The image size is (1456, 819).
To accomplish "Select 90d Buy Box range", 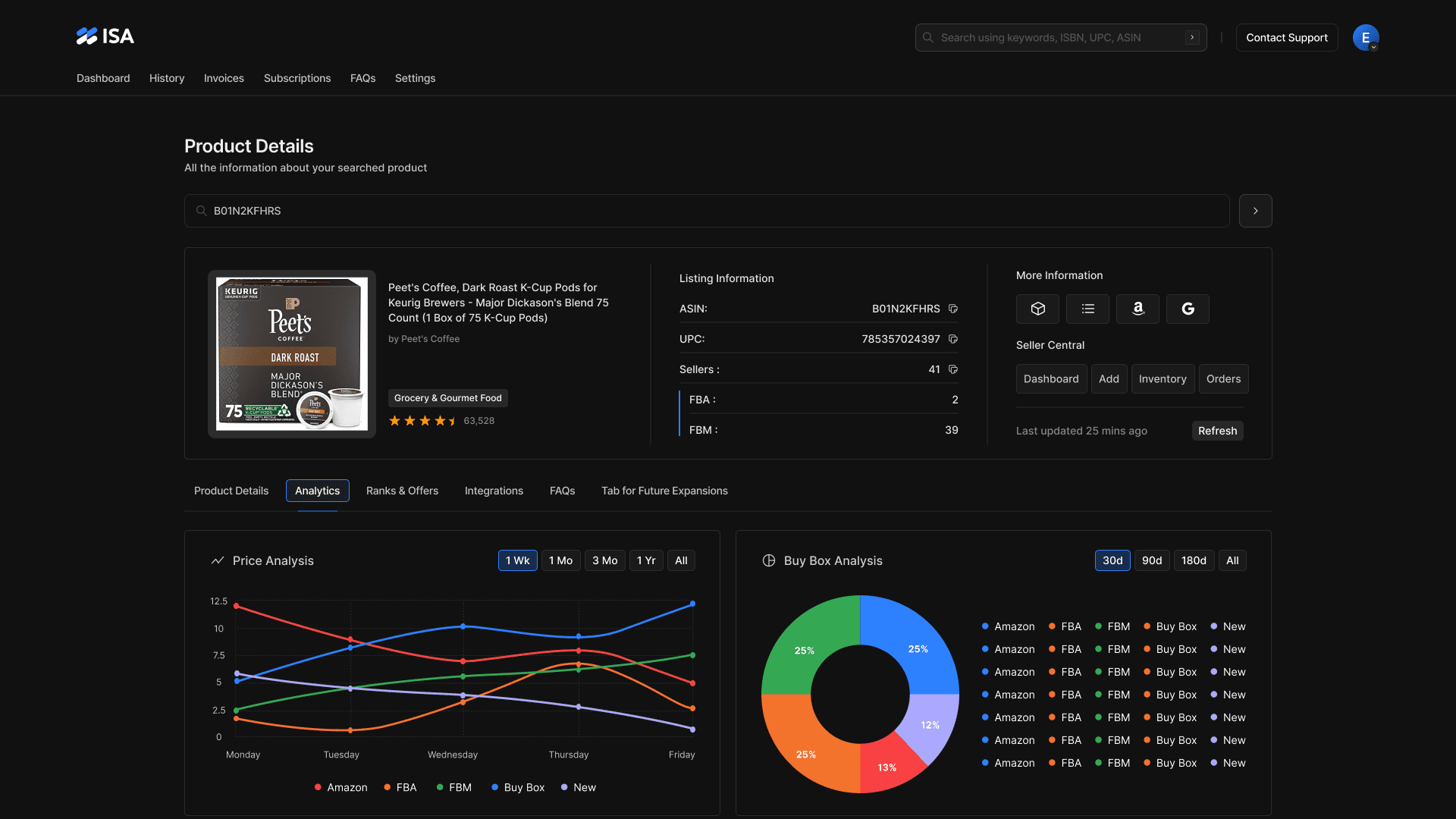I will (1151, 560).
